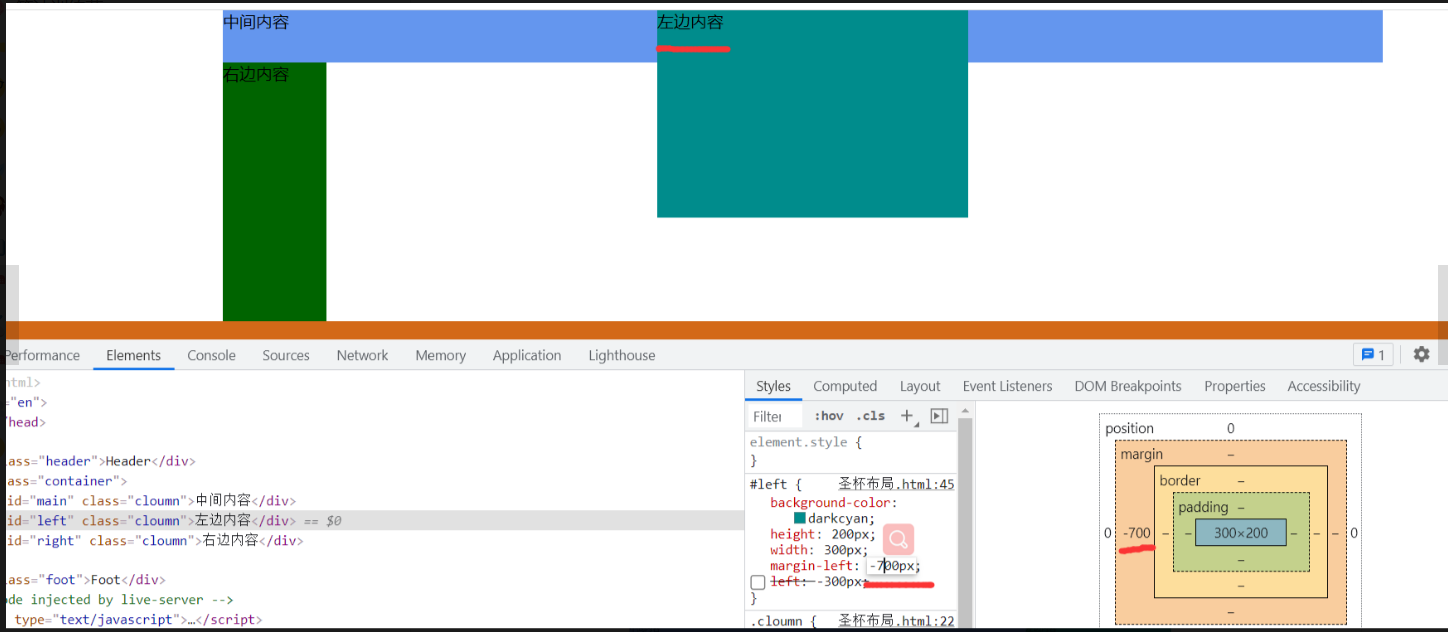1448x632 pixels.
Task: Switch to the Performance tab
Action: [42, 355]
